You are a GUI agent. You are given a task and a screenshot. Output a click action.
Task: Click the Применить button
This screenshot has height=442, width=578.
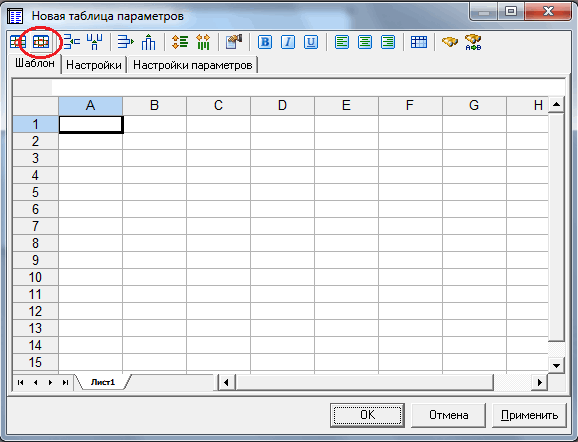point(529,415)
